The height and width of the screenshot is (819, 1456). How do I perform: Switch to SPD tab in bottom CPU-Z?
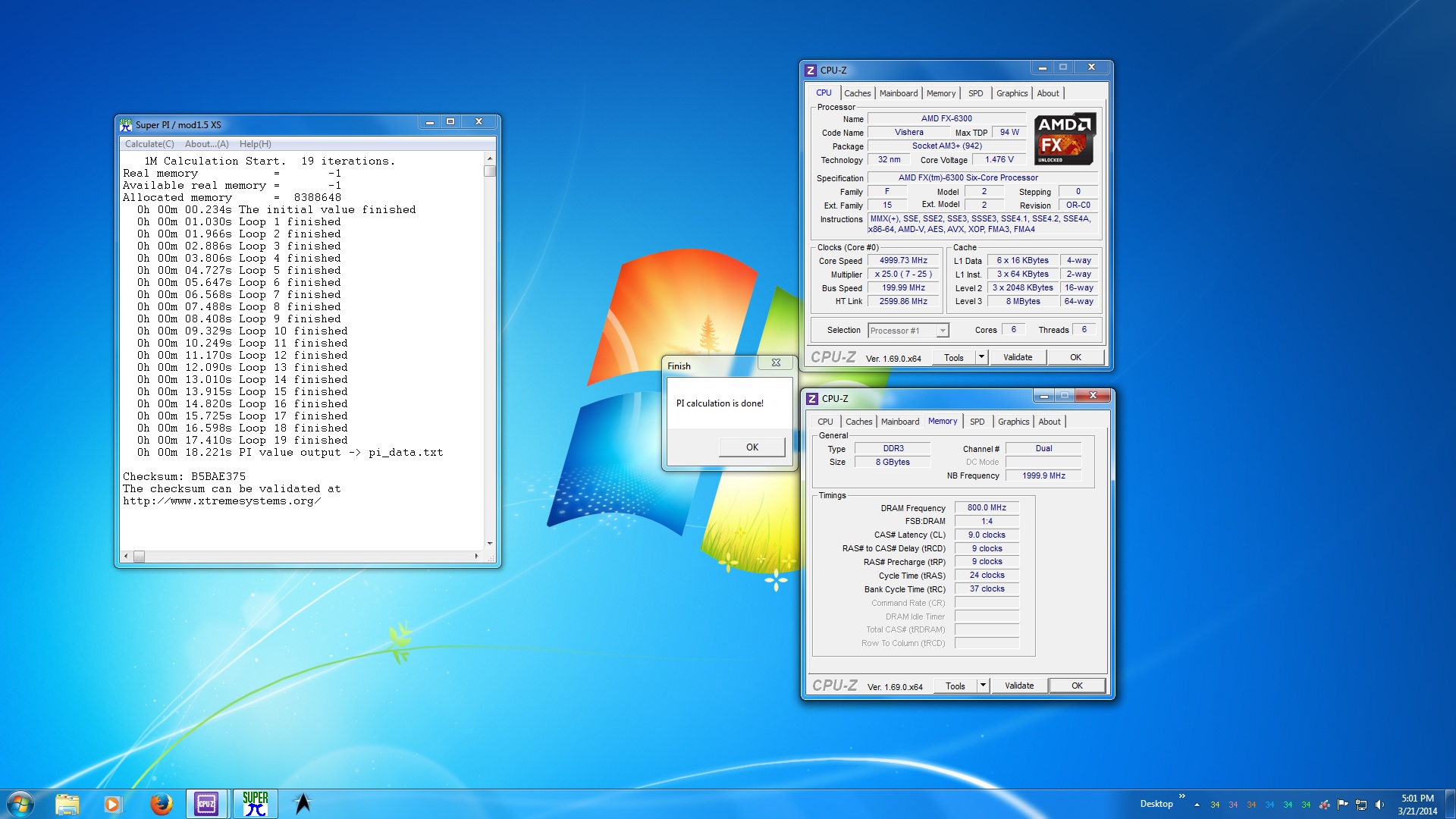[x=977, y=422]
